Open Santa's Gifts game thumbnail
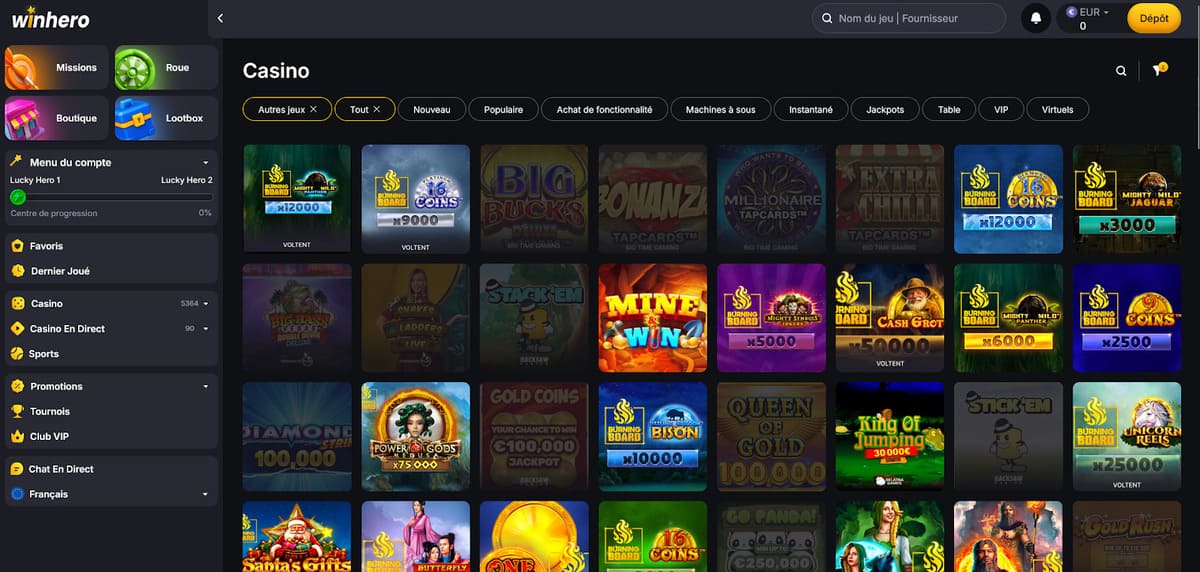Screen dimensions: 1200x572 tap(297, 536)
